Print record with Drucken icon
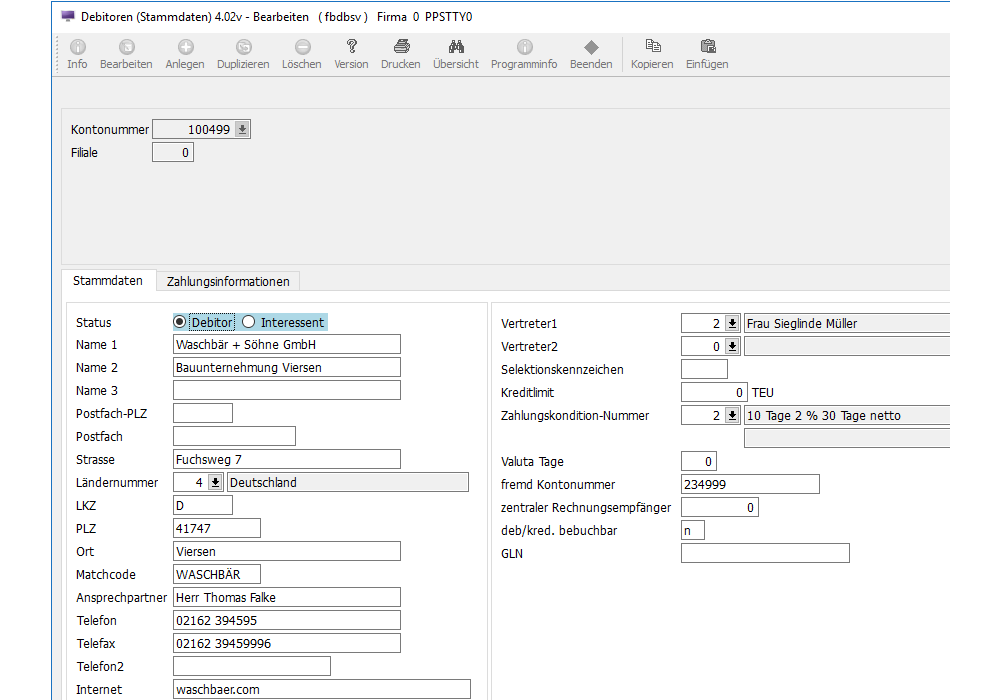The height and width of the screenshot is (700, 1000). tap(401, 48)
